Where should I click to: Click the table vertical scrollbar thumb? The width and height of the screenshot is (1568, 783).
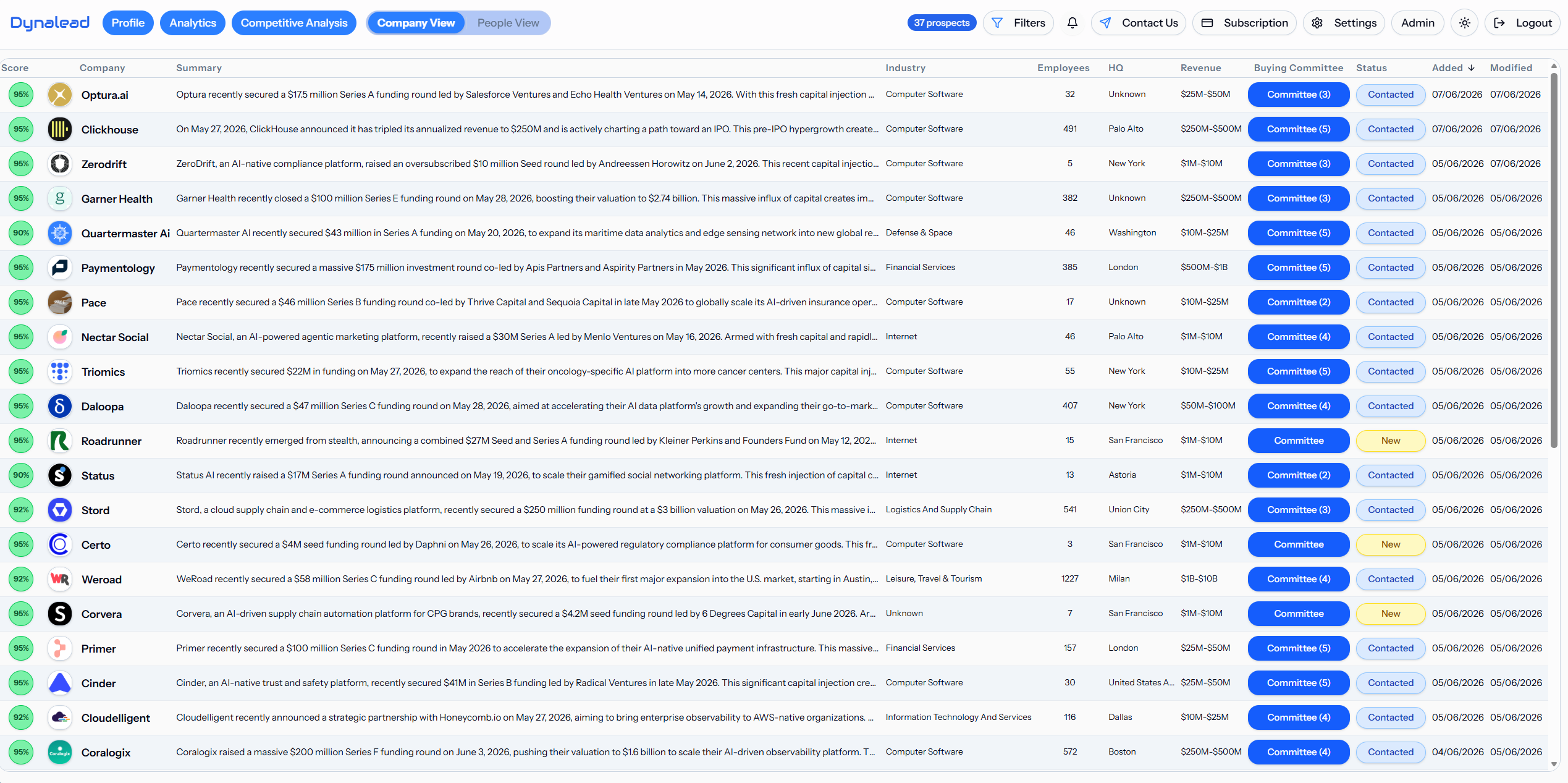tap(1554, 260)
